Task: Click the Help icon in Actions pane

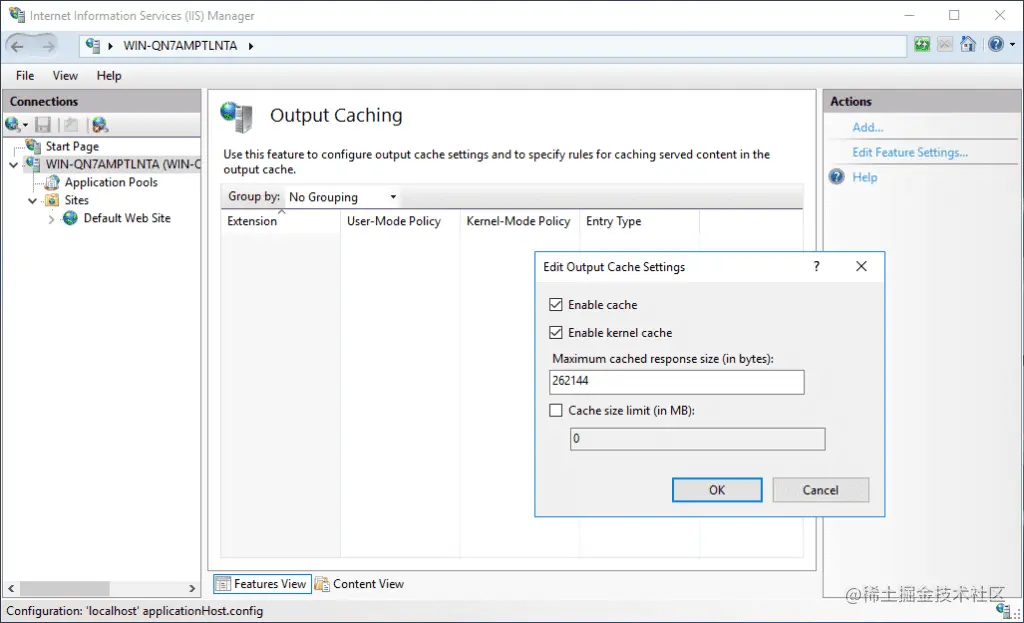Action: pos(837,176)
